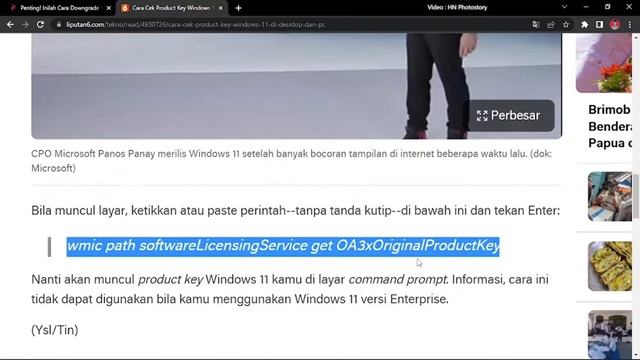Image resolution: width=640 pixels, height=360 pixels.
Task: Enlarge image with Perbesar button
Action: [x=509, y=116]
